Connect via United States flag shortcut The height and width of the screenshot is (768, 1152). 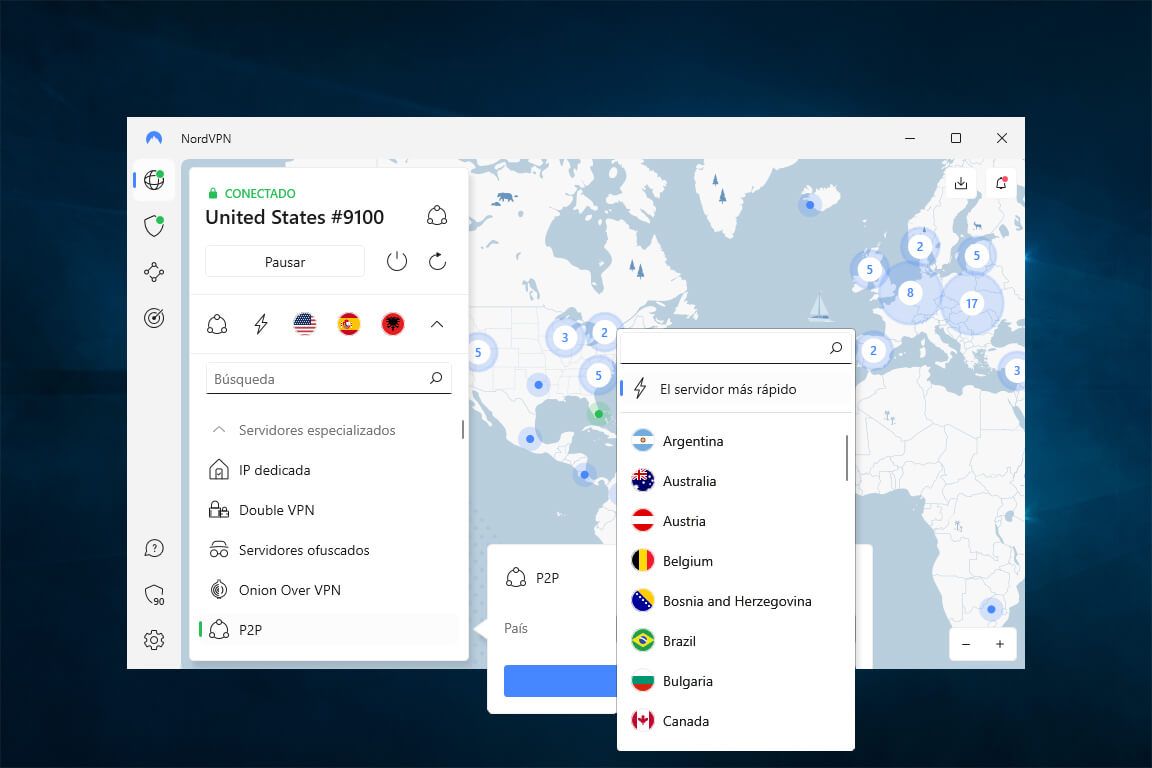click(305, 324)
